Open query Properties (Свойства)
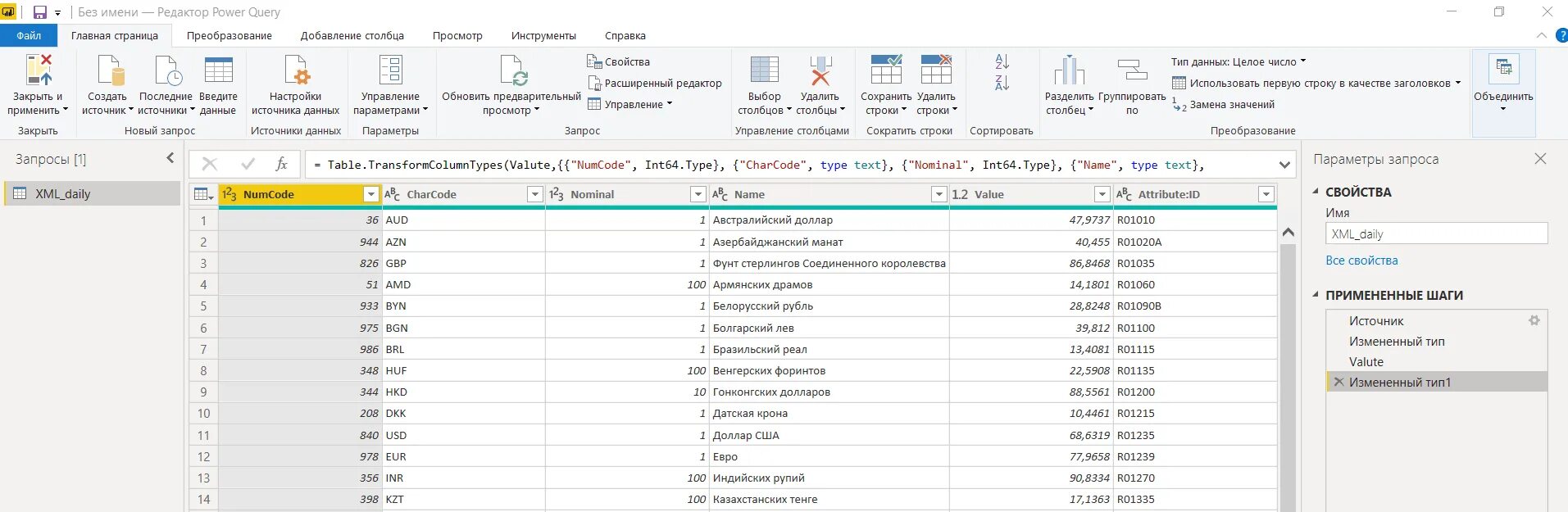Image resolution: width=1568 pixels, height=512 pixels. click(619, 61)
